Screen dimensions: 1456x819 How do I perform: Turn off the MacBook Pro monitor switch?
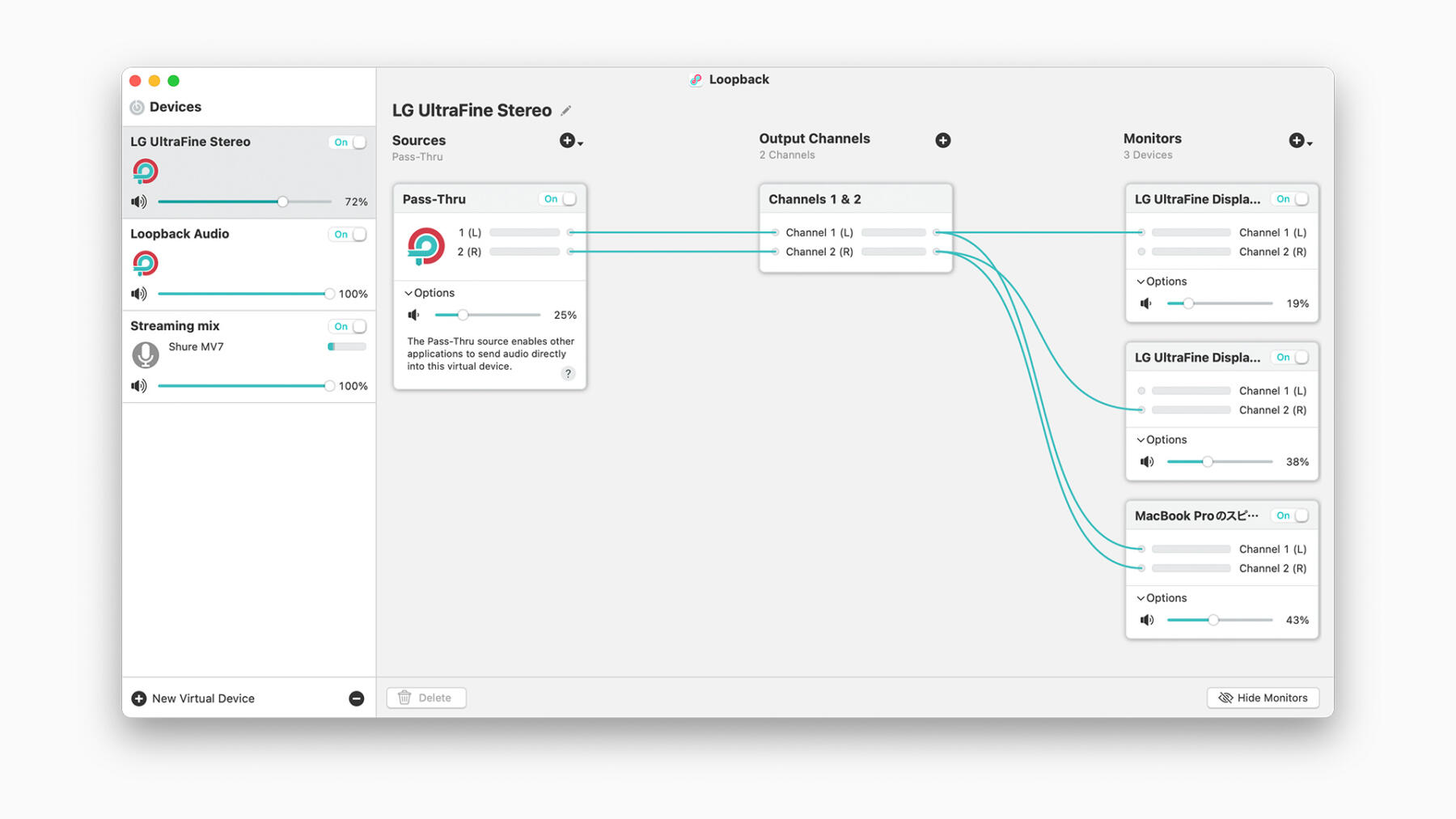pyautogui.click(x=1291, y=516)
